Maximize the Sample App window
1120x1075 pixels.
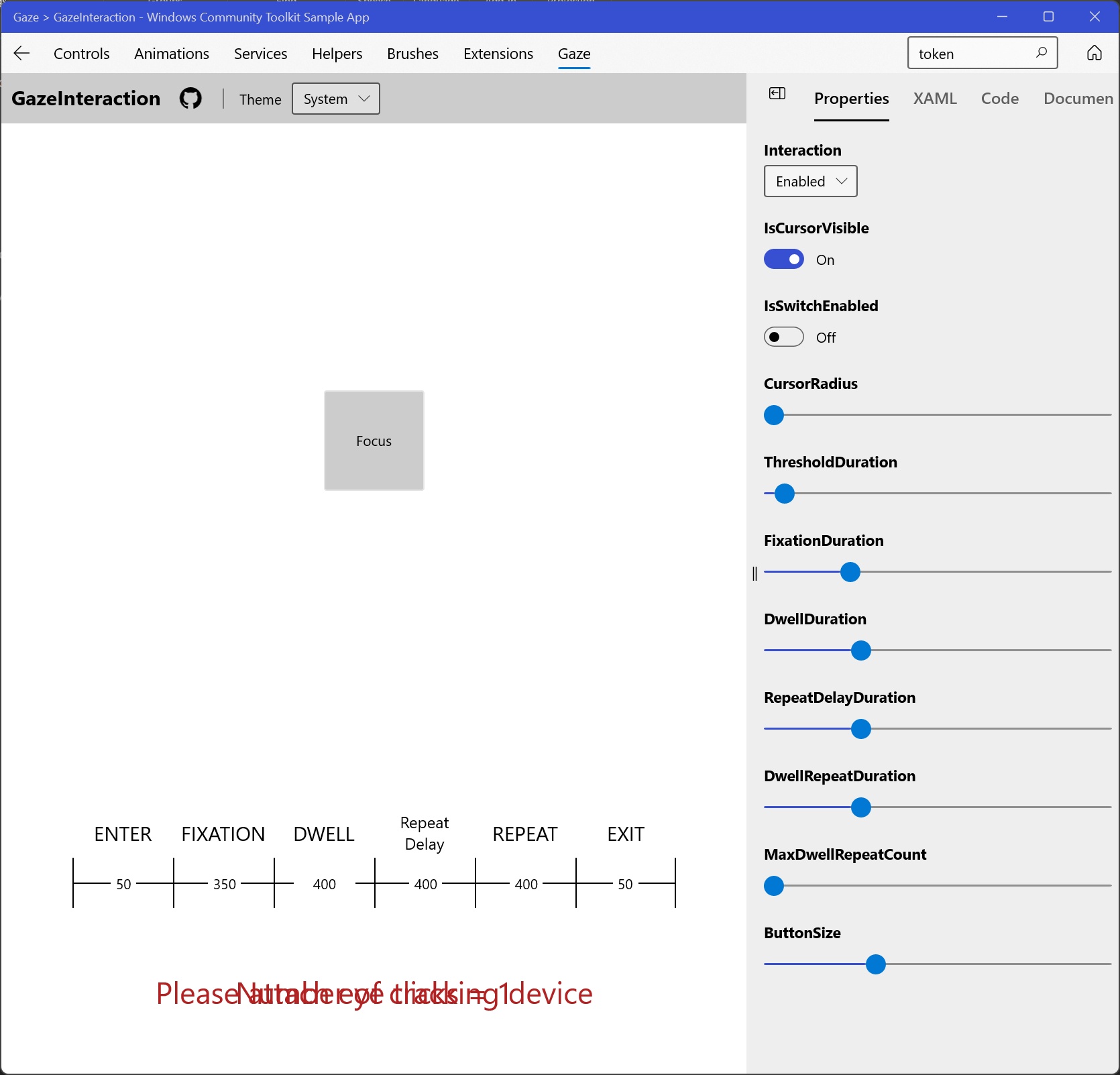click(x=1049, y=17)
